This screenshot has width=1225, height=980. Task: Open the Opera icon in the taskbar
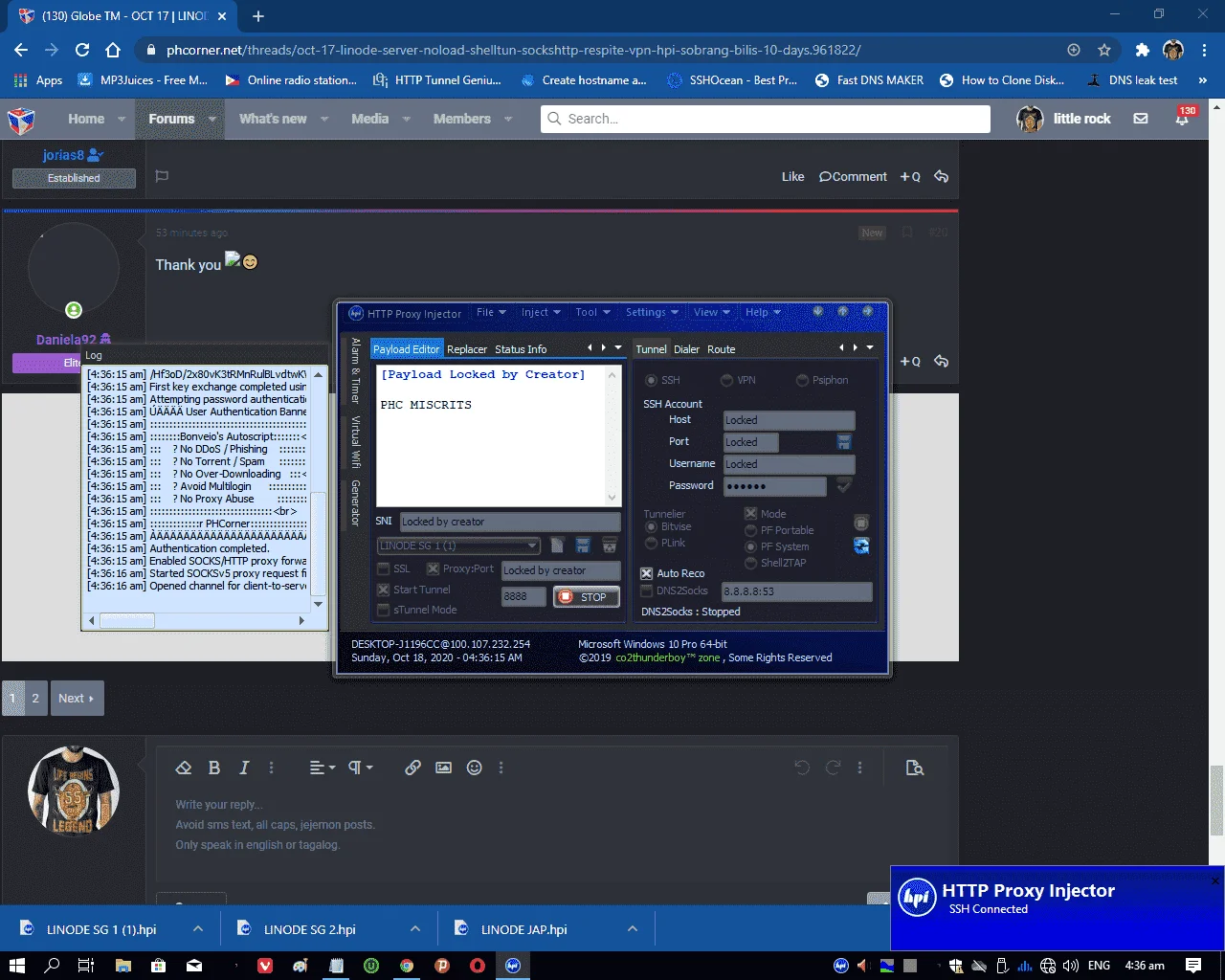(x=478, y=966)
